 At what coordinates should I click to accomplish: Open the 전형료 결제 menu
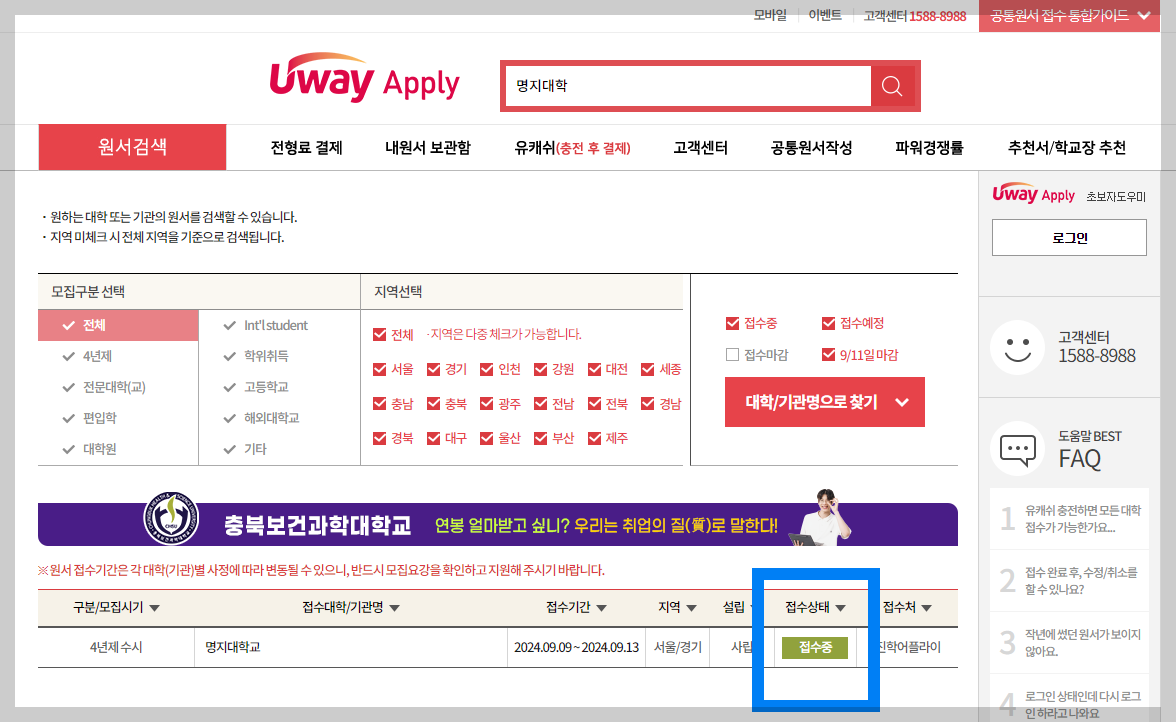point(307,148)
